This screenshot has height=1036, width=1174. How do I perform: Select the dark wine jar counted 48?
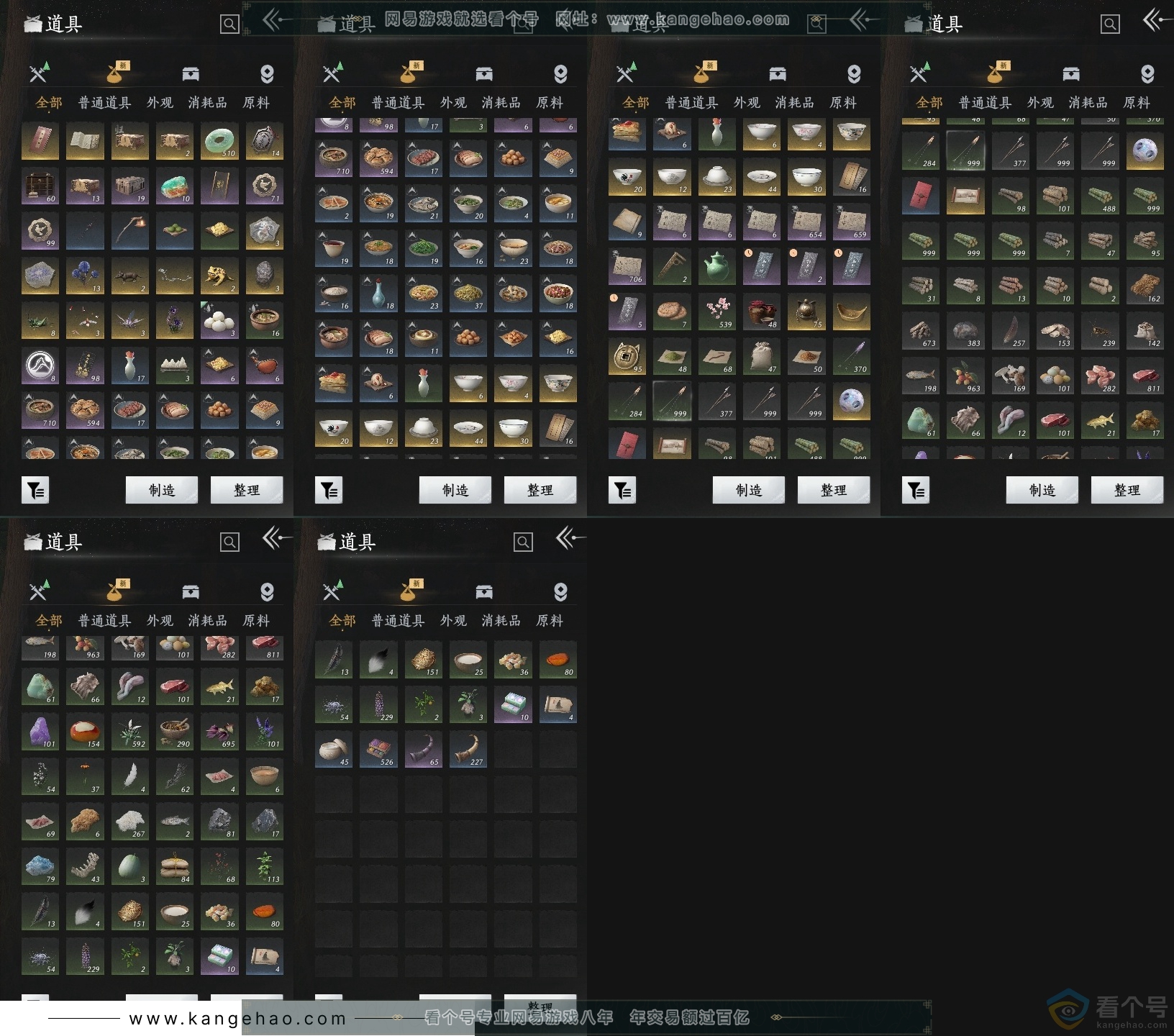(x=762, y=312)
